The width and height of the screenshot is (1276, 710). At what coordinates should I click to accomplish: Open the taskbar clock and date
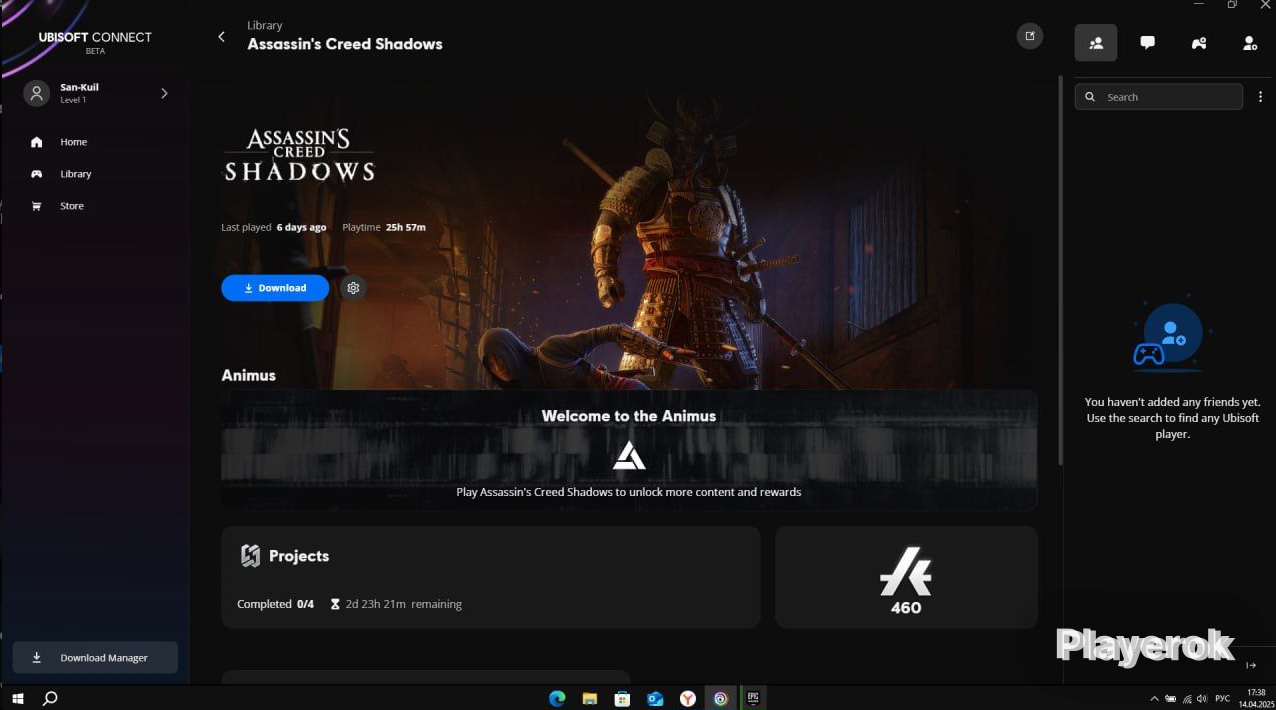[1256, 698]
